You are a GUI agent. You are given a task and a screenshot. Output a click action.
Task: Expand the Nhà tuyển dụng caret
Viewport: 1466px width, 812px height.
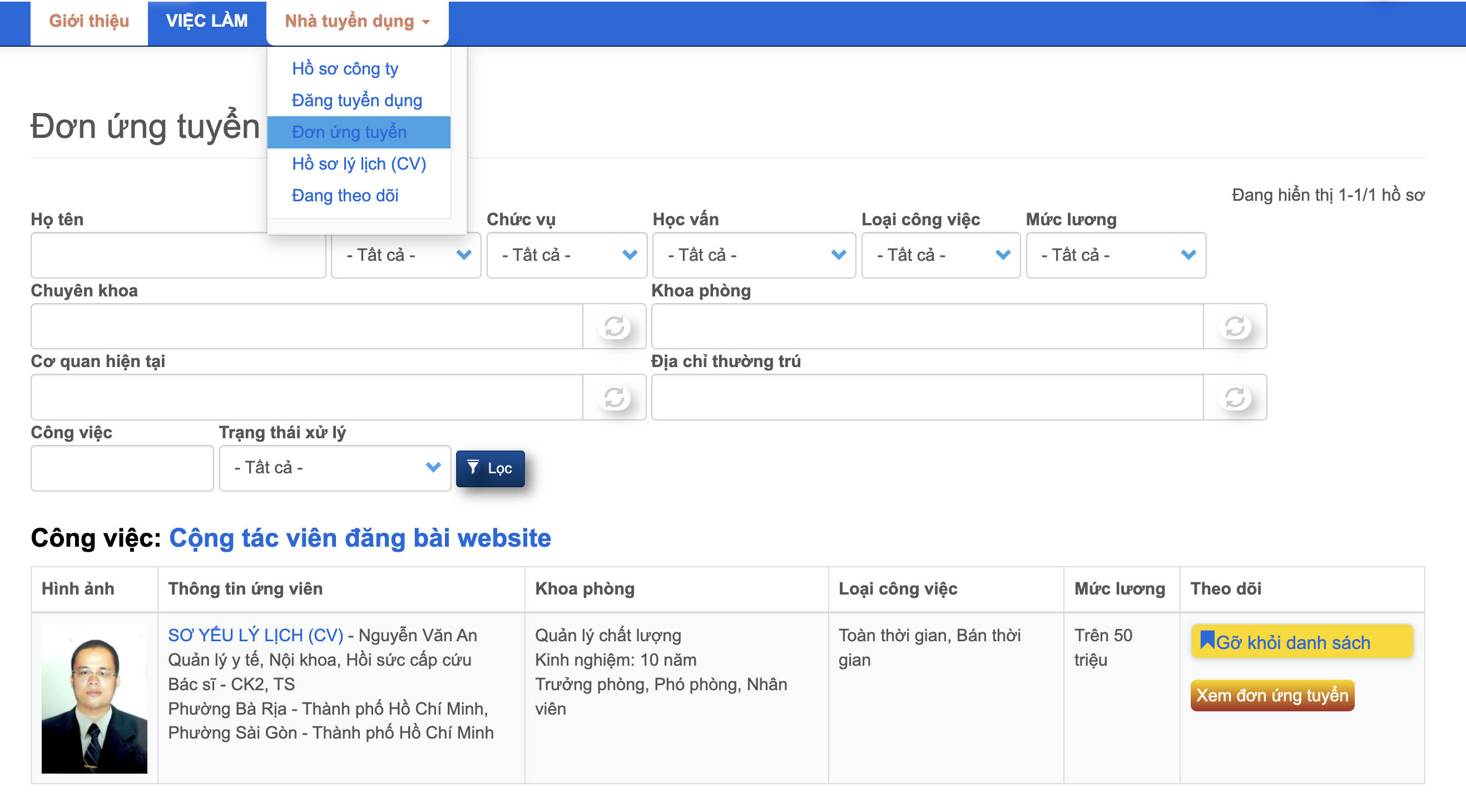[426, 22]
